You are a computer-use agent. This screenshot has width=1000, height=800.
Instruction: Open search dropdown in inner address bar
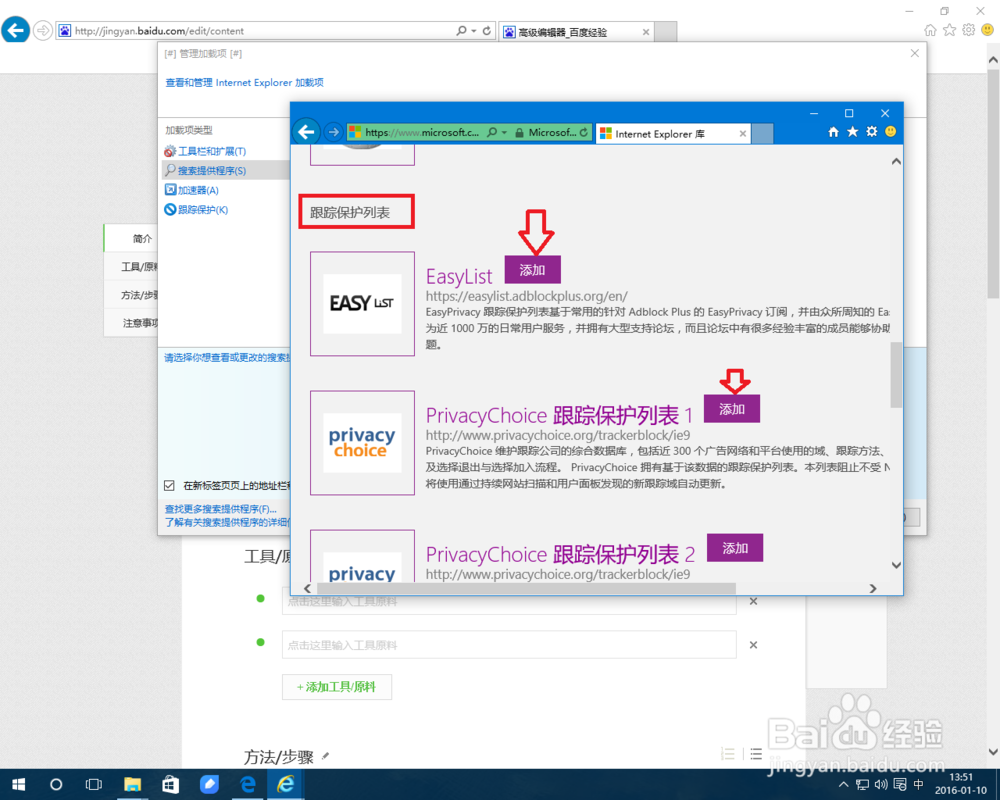[504, 133]
